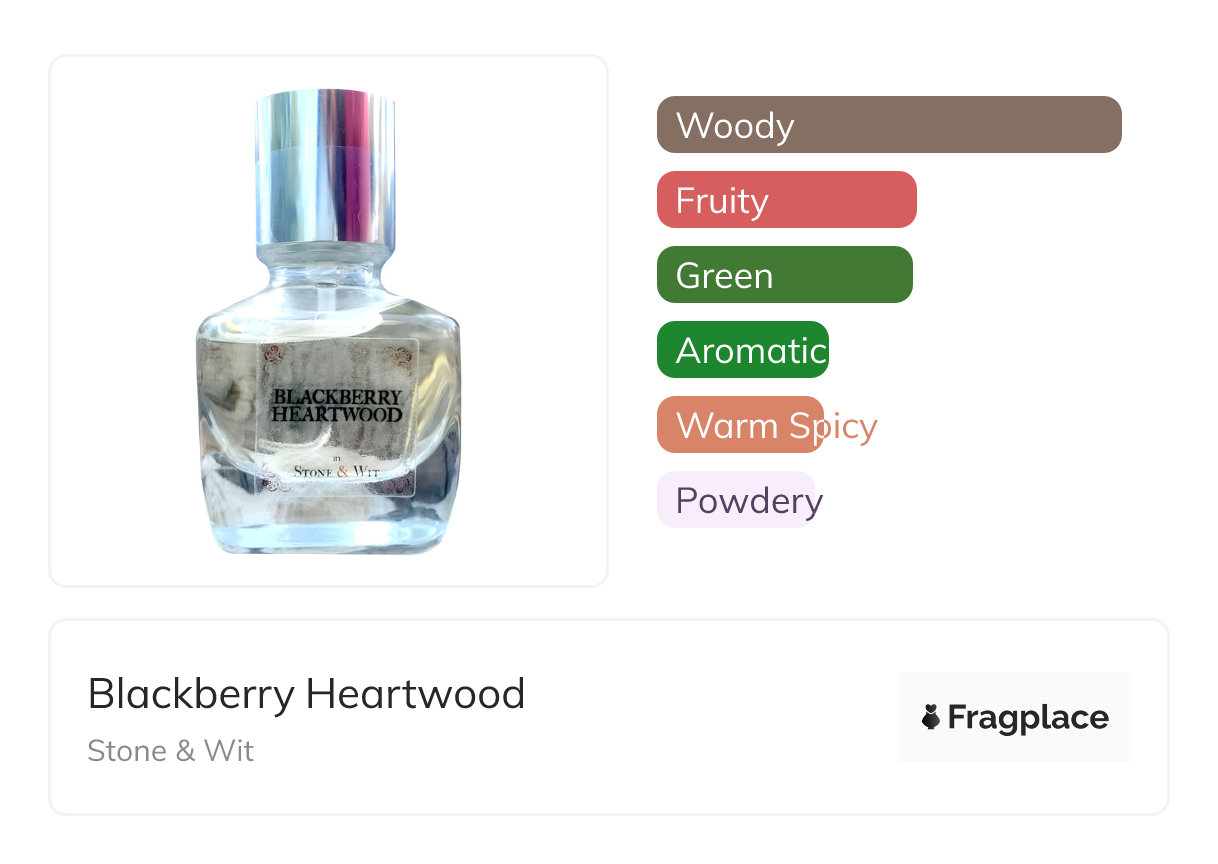The width and height of the screenshot is (1218, 864).
Task: Click the silver cap of the bottle
Action: [x=324, y=168]
